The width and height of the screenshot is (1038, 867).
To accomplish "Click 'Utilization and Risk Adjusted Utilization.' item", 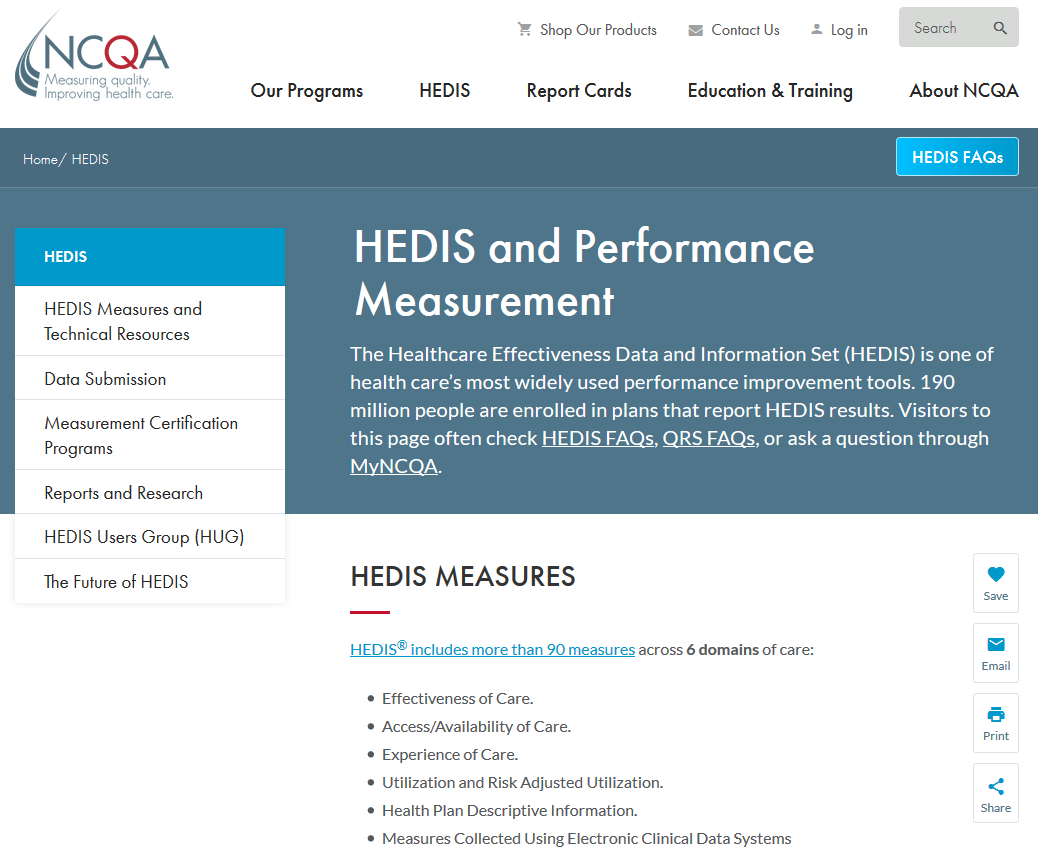I will [522, 782].
